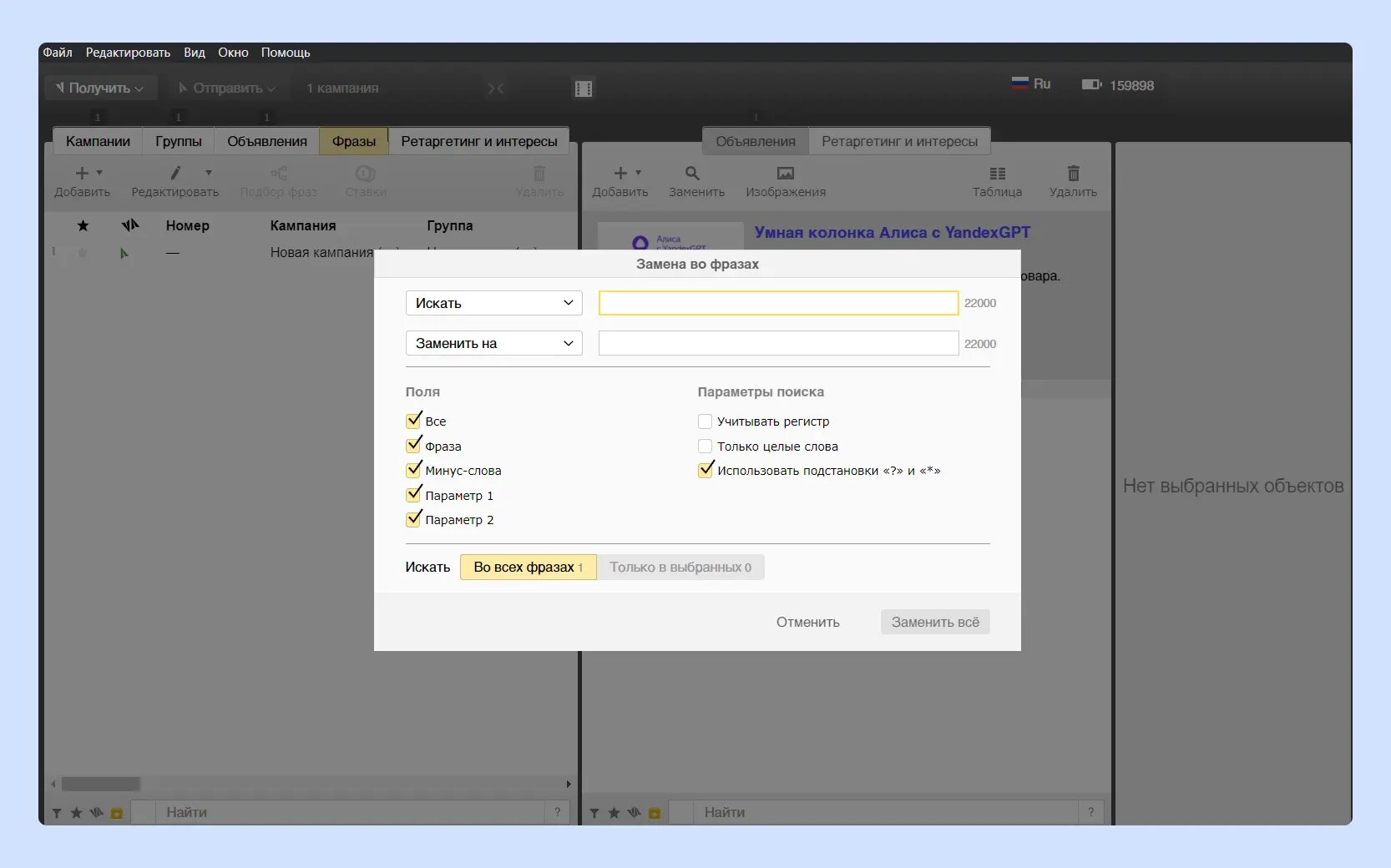The image size is (1391, 868).
Task: Open the Окно menu
Action: tap(233, 53)
